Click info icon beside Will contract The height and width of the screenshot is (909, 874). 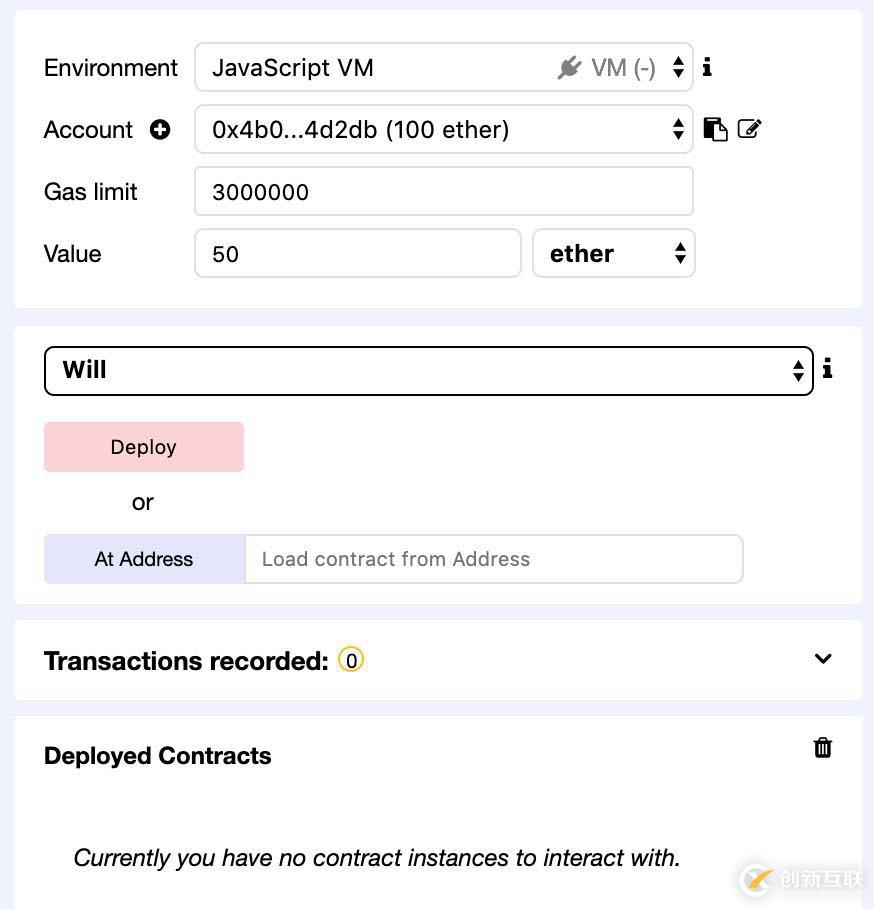pos(827,369)
